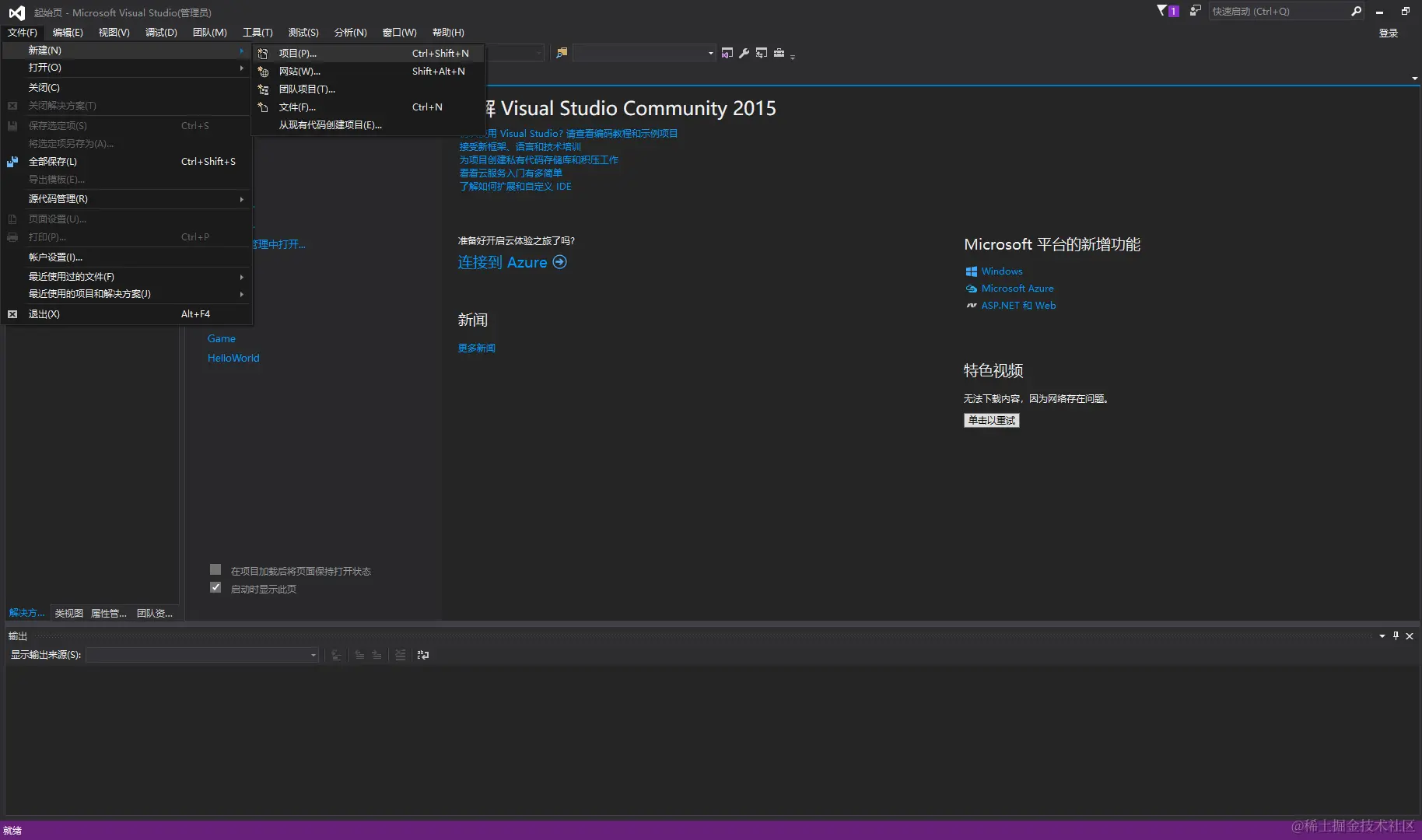The height and width of the screenshot is (840, 1422).
Task: Click clear all output icon
Action: (x=400, y=655)
